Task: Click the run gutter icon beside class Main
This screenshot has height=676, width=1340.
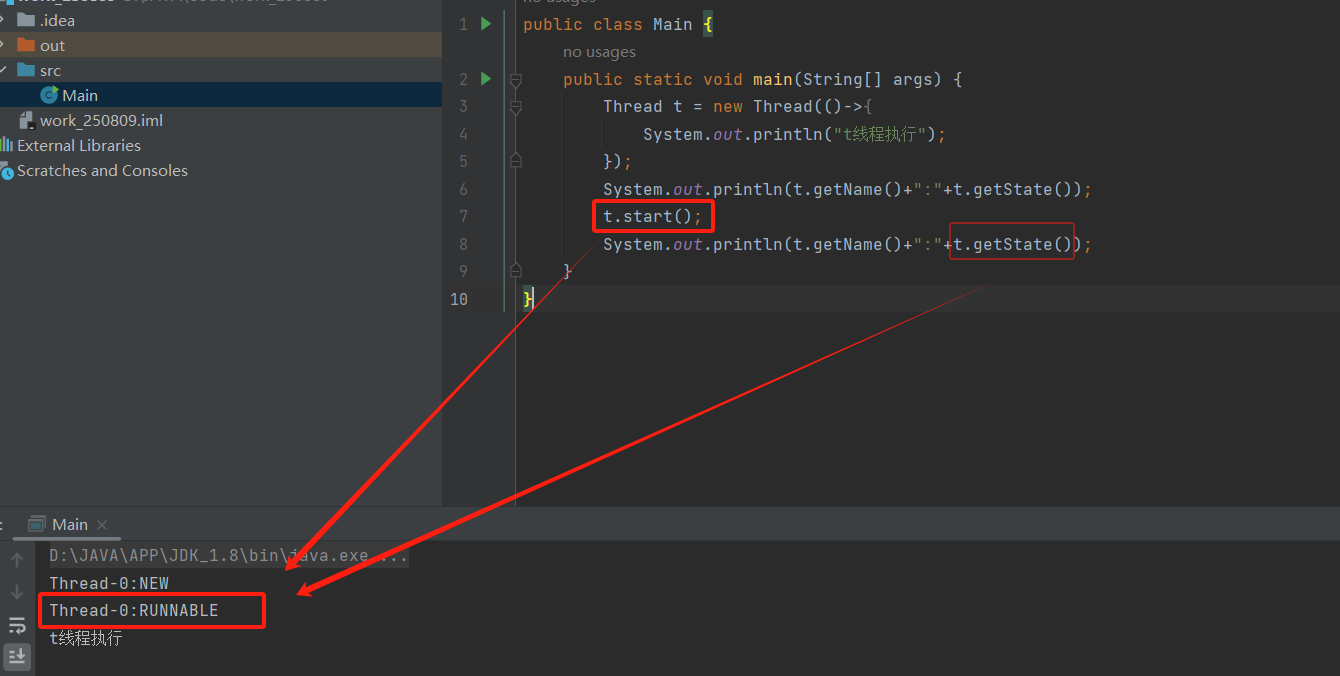Action: (x=486, y=24)
